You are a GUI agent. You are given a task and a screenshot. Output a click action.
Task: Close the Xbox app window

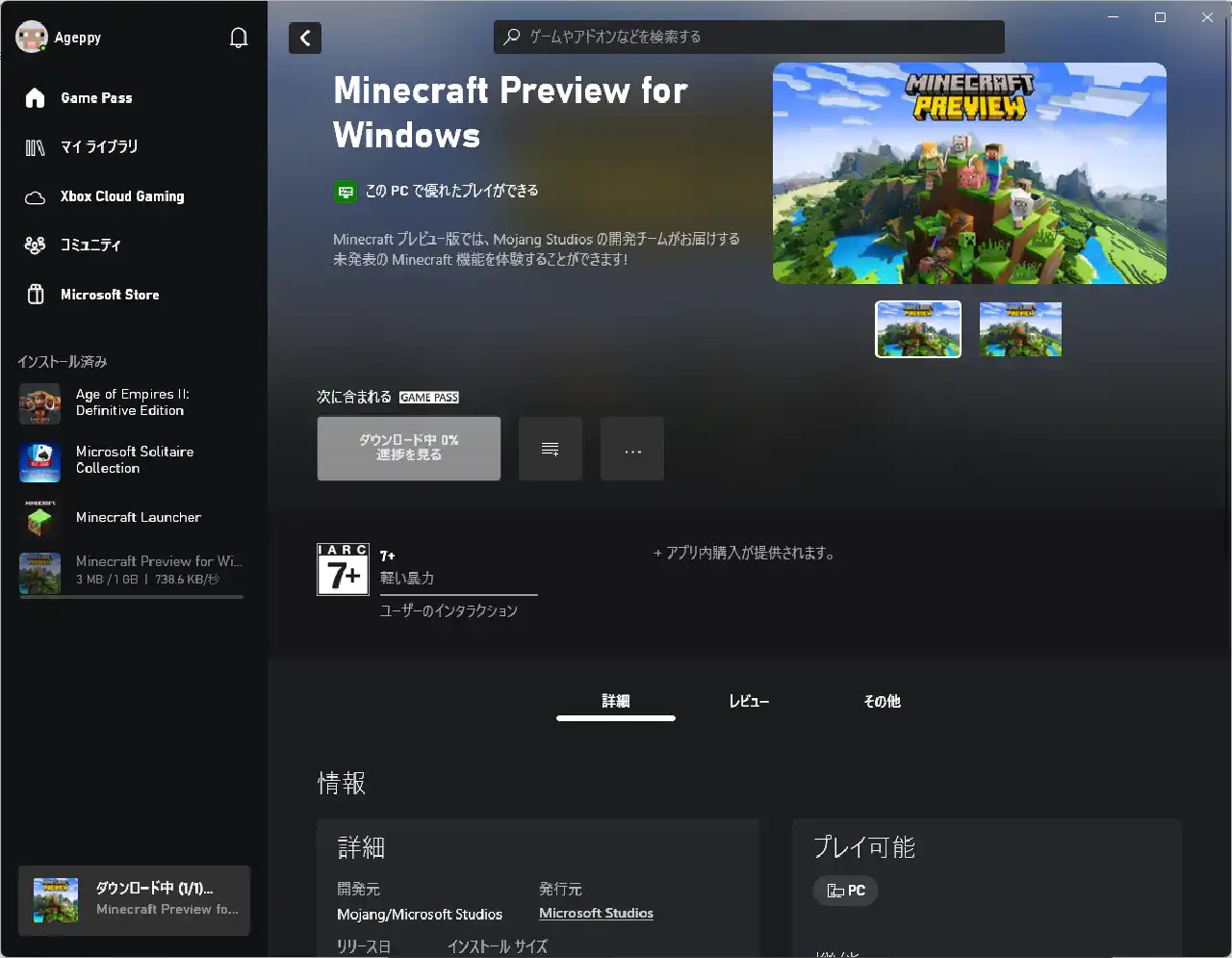[x=1207, y=17]
